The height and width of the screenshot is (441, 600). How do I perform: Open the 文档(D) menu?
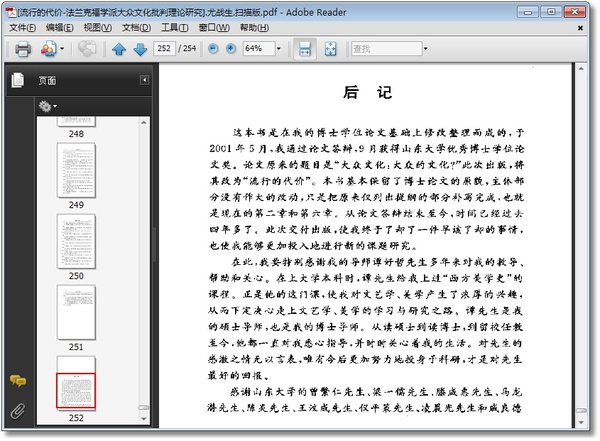click(x=136, y=28)
